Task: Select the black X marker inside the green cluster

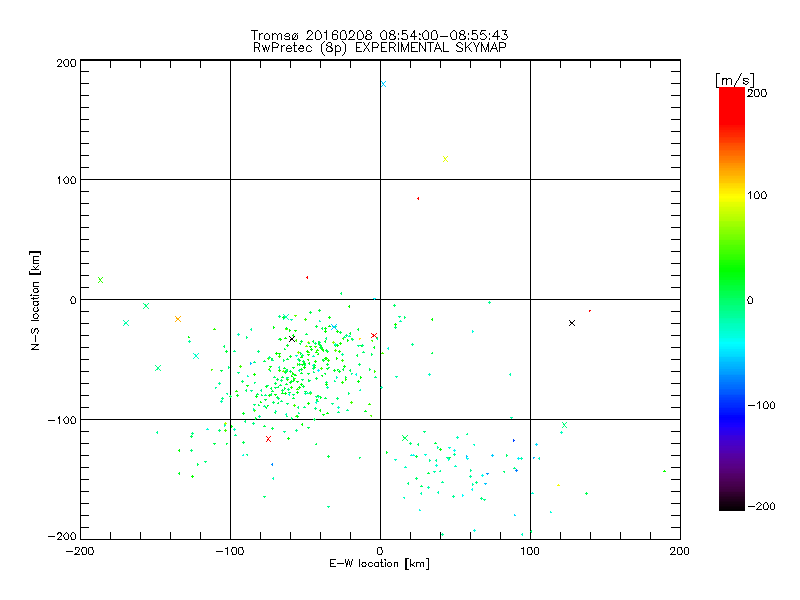Action: tap(292, 339)
